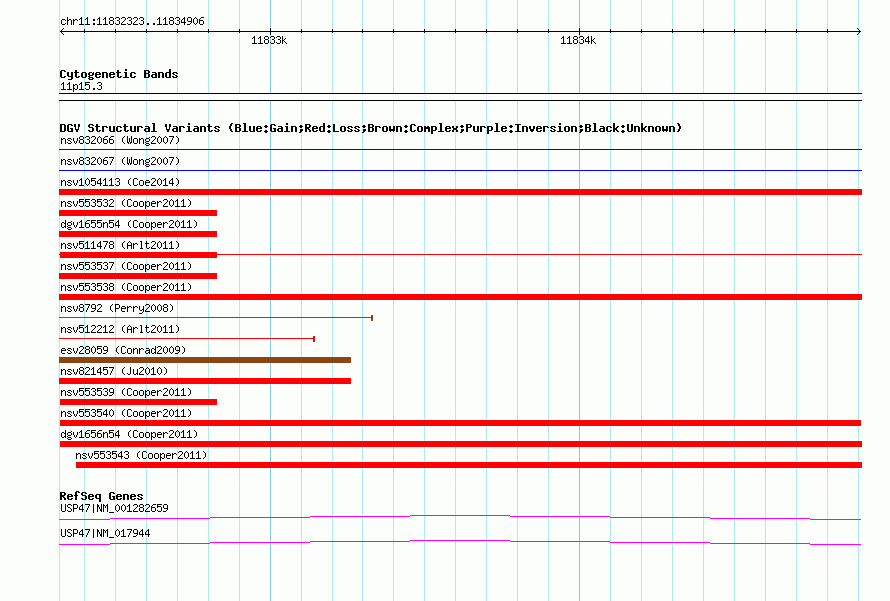
Task: Click the USP47|NM_017944 transcript label
Action: tap(105, 533)
